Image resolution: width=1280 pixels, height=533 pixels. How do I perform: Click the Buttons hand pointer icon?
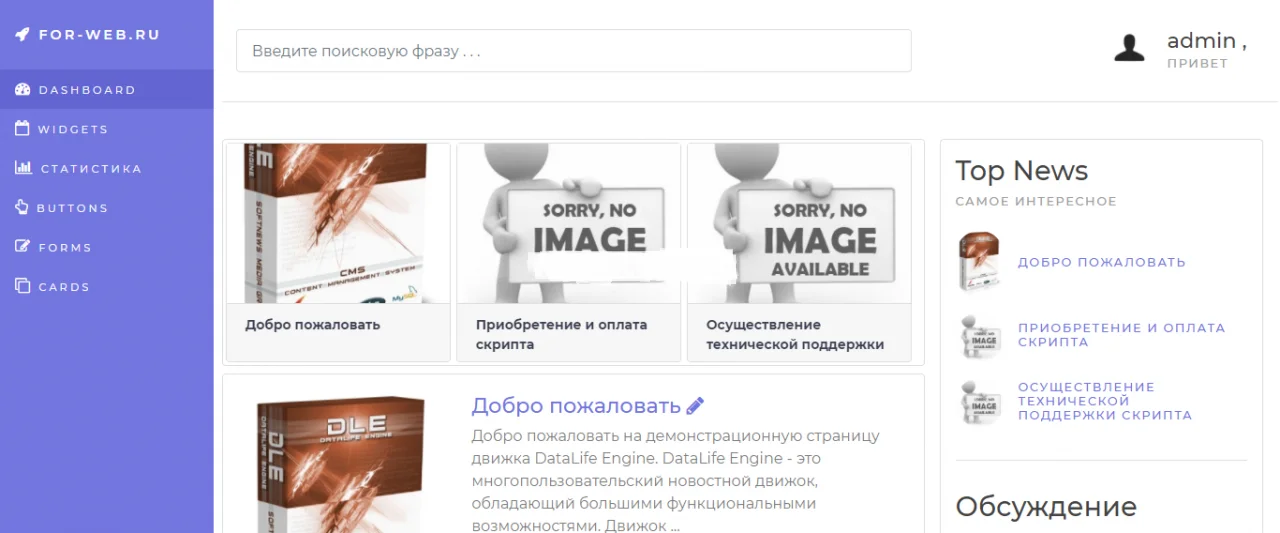click(22, 207)
